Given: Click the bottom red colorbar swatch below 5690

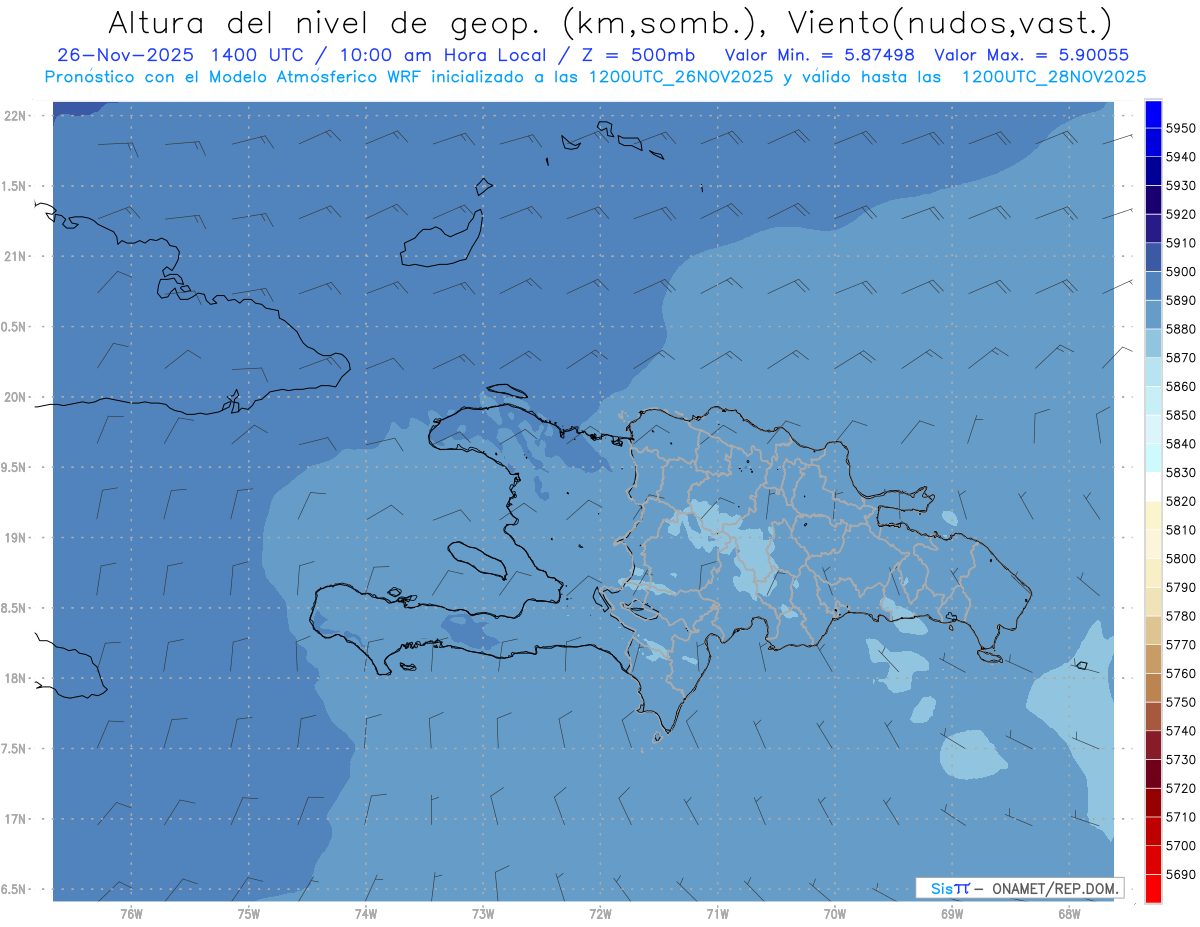Looking at the screenshot, I should point(1153,888).
